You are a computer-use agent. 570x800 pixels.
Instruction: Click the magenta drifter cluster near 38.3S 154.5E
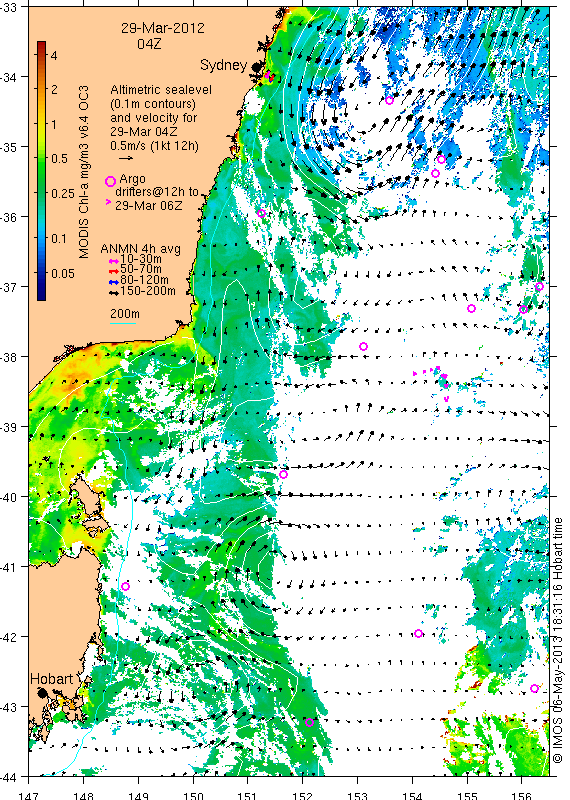point(442,377)
